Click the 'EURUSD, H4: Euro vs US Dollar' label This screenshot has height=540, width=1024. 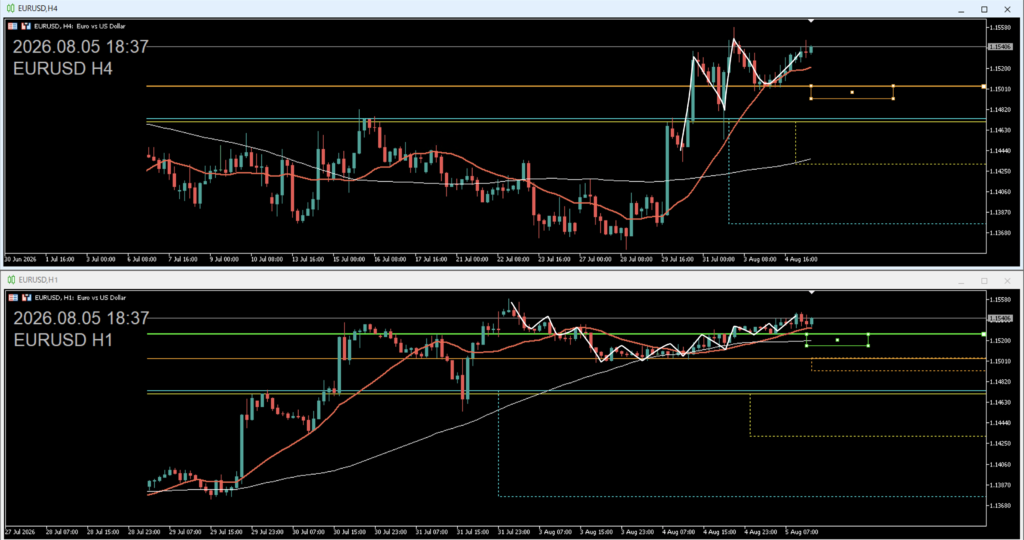80,26
